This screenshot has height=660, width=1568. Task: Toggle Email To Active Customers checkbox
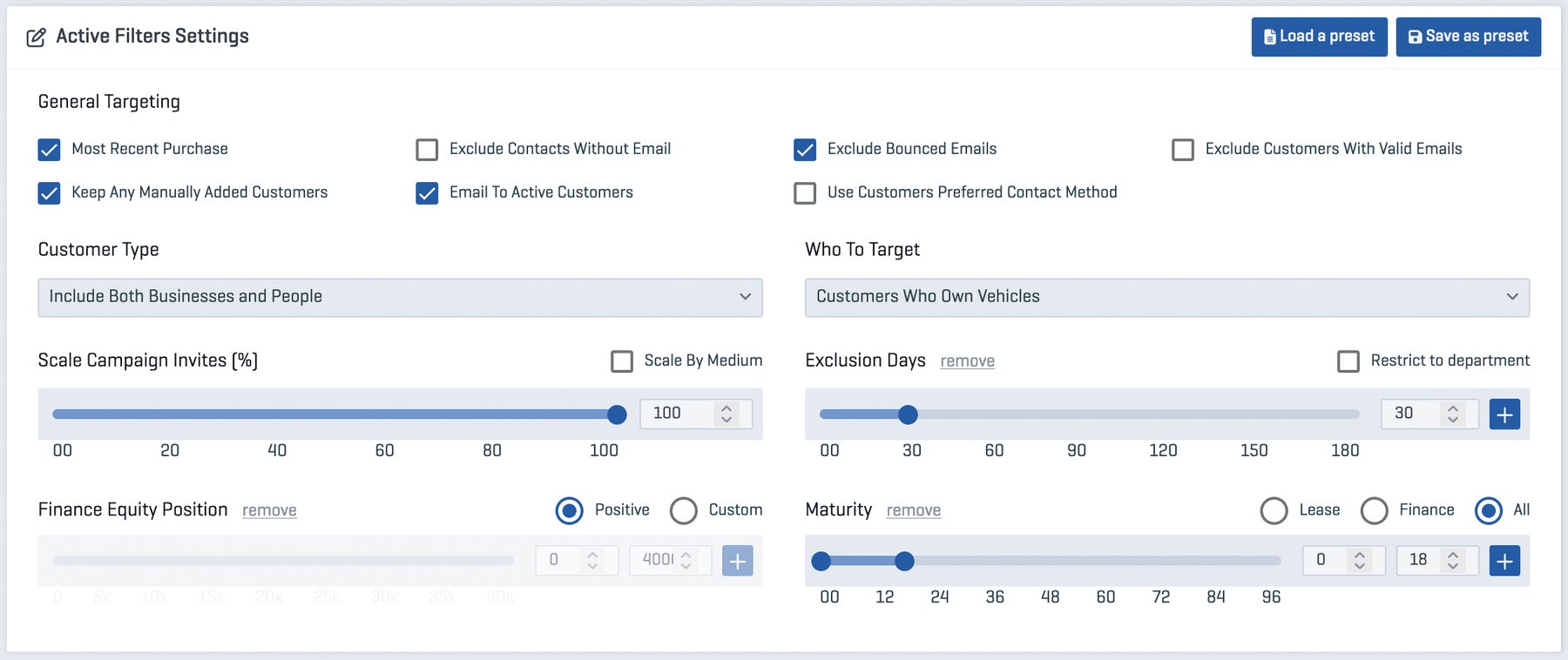click(427, 193)
